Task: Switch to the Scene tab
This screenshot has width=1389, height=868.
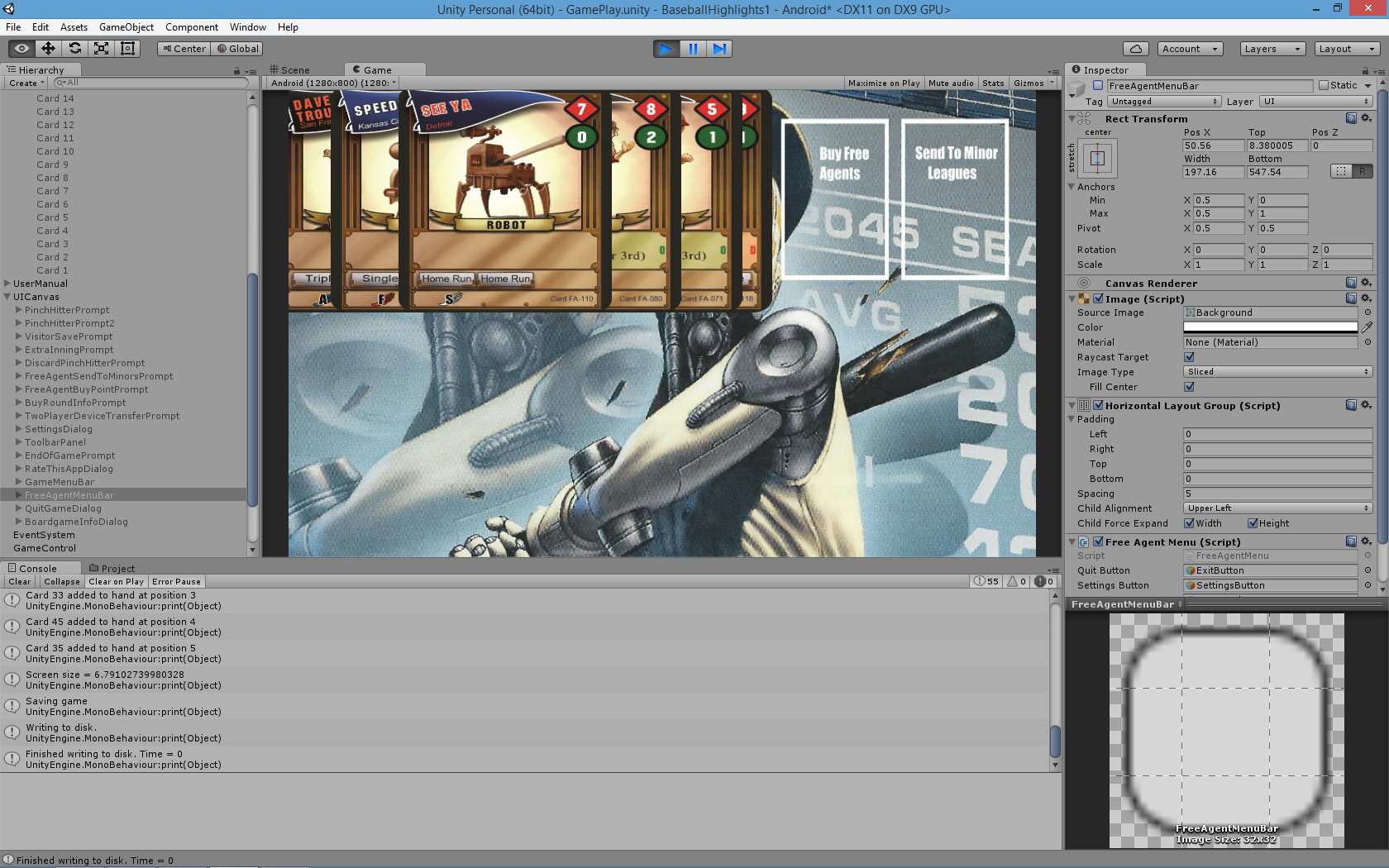Action: pos(289,70)
